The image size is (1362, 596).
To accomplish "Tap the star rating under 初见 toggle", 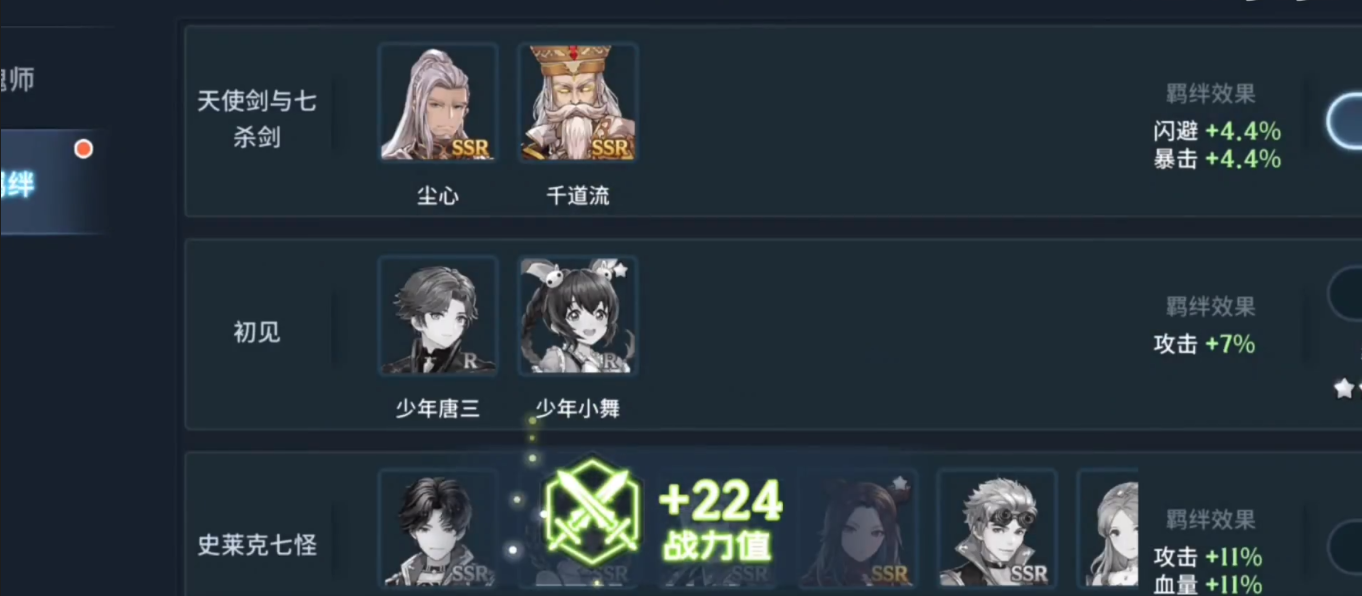I will coord(1348,388).
